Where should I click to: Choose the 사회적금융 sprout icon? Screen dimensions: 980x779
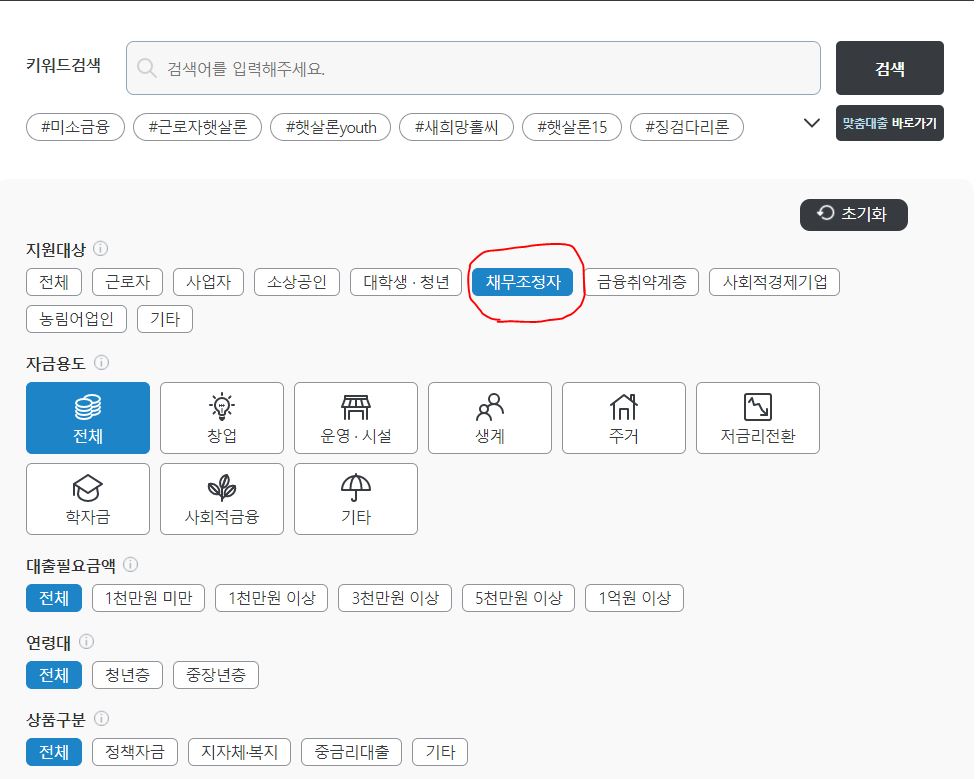coord(221,499)
